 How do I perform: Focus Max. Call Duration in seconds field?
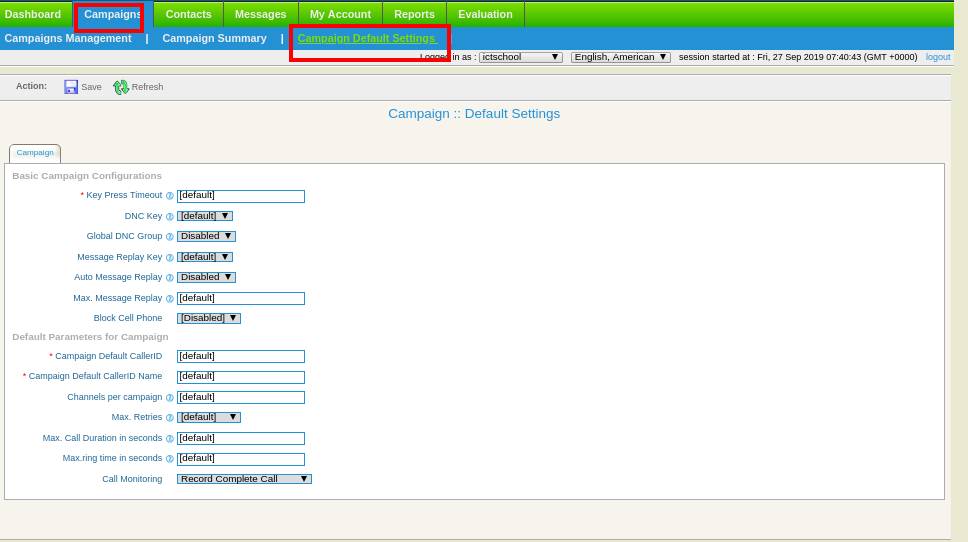(x=241, y=438)
